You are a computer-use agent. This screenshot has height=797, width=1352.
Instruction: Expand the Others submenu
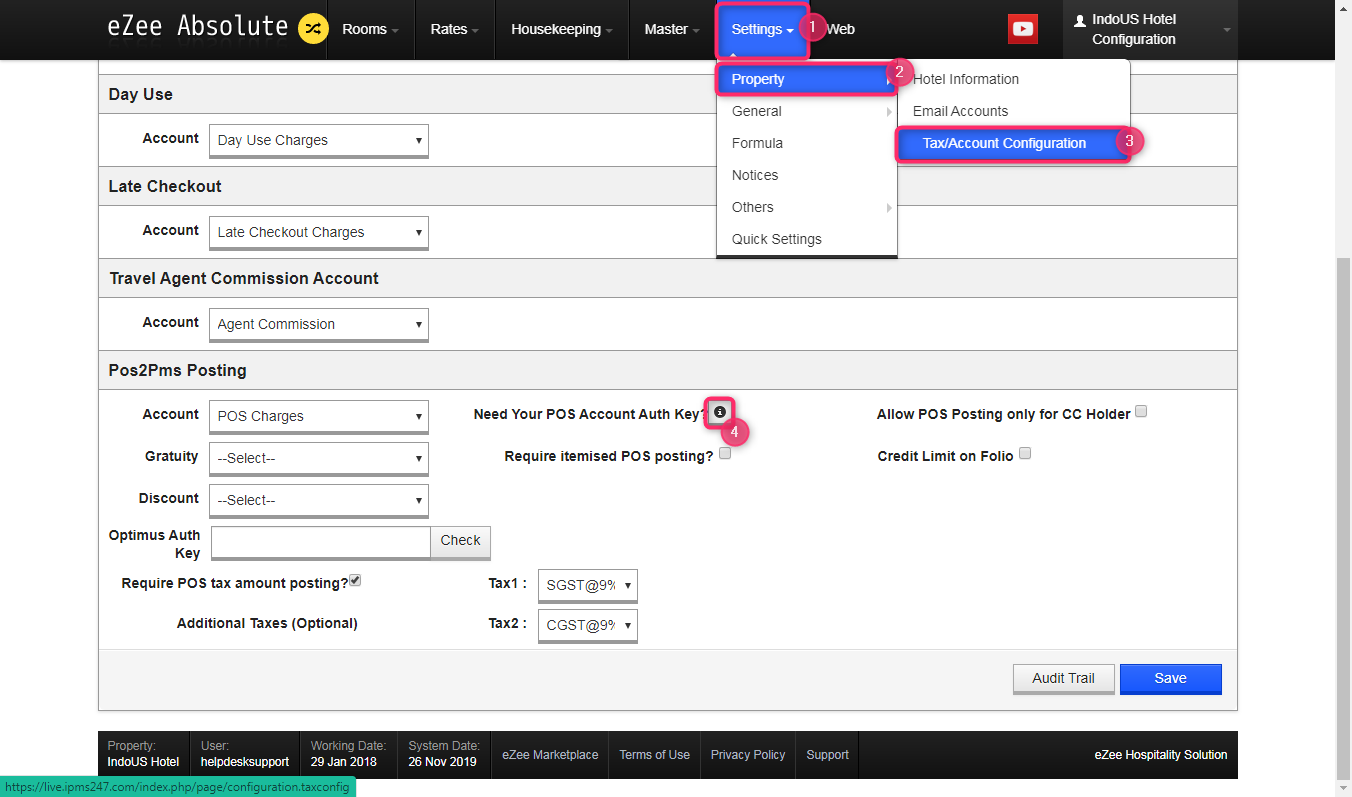(x=806, y=207)
